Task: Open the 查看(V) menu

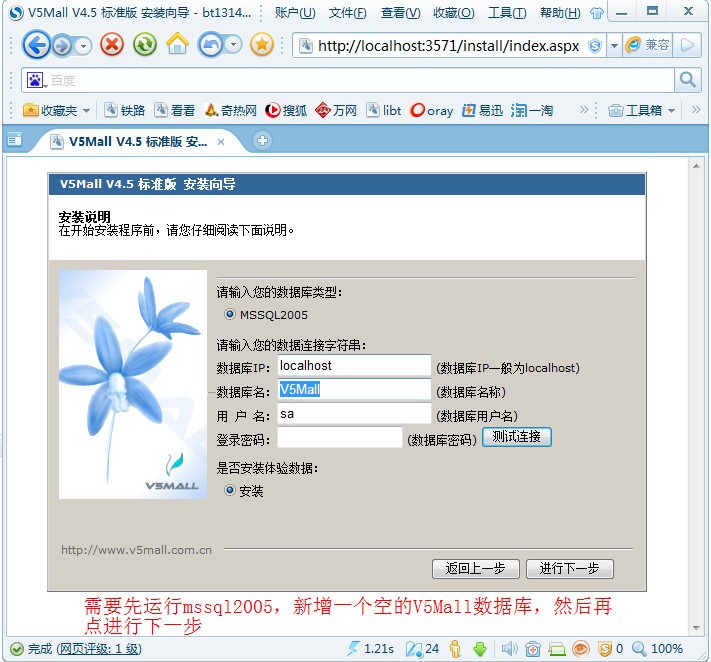Action: coord(400,13)
